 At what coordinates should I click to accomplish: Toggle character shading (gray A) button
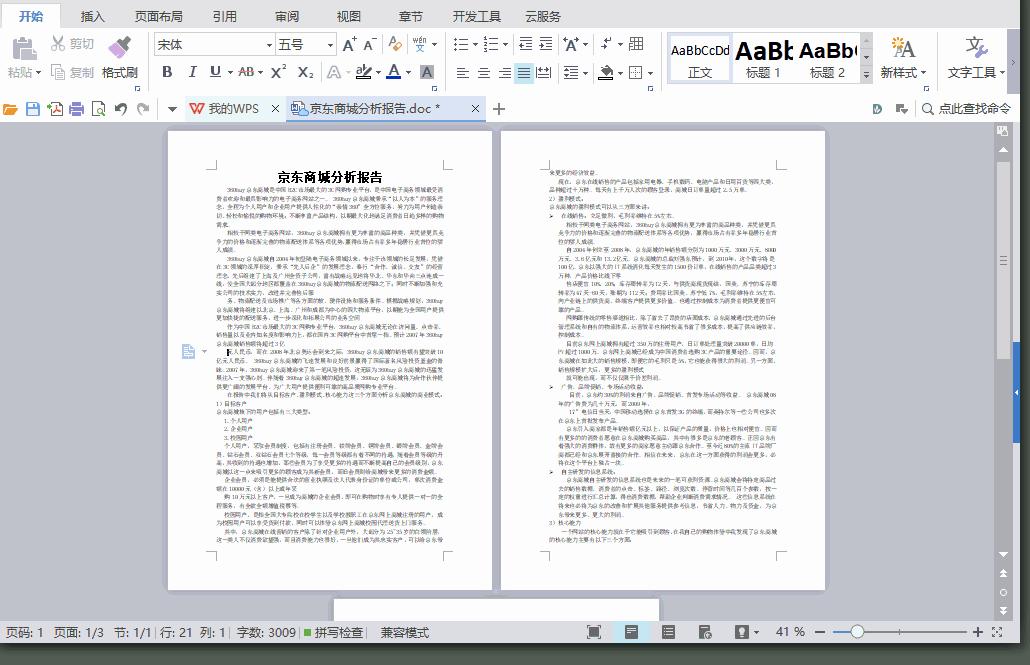coord(426,72)
